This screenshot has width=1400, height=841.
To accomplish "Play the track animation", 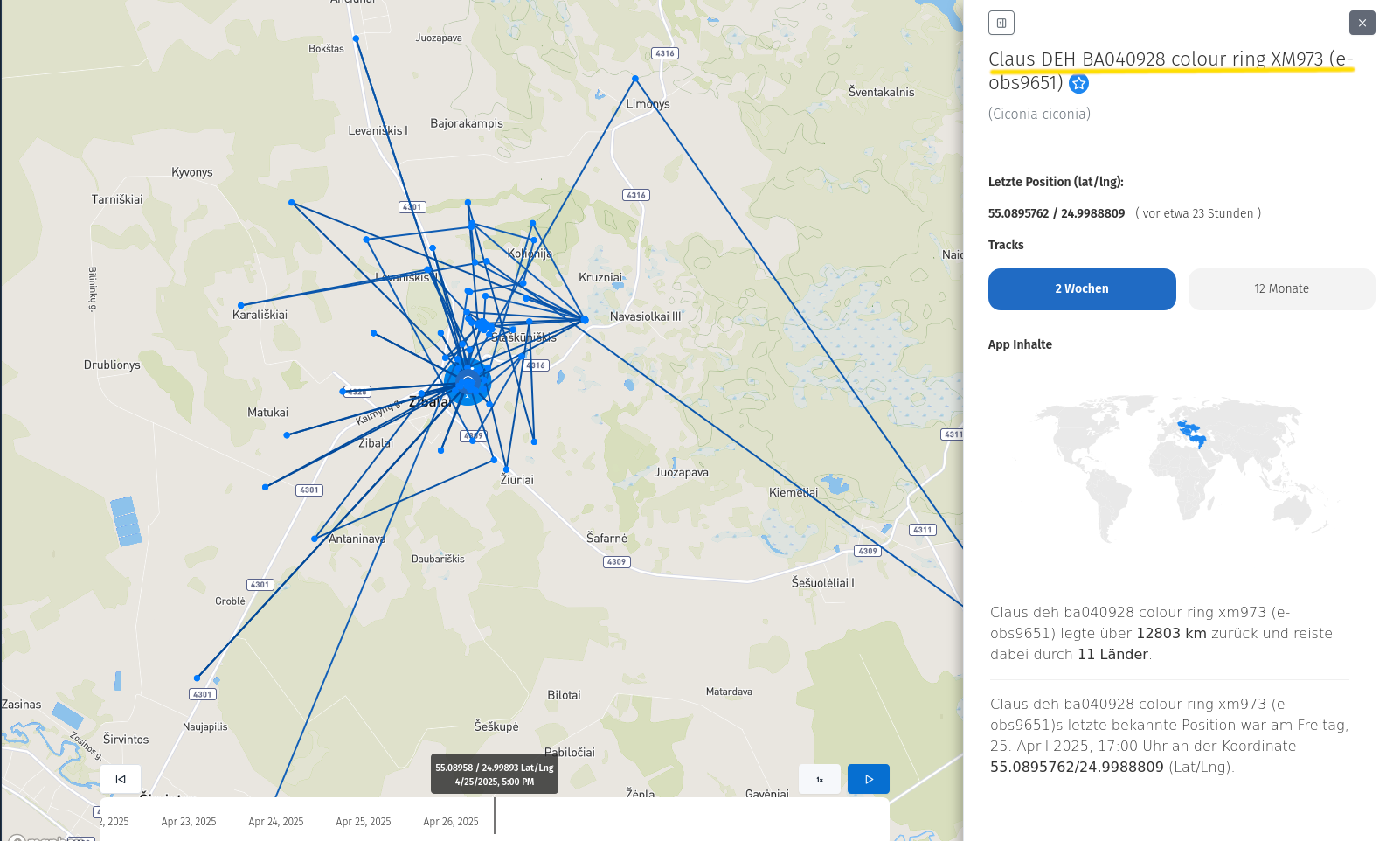I will 868,779.
